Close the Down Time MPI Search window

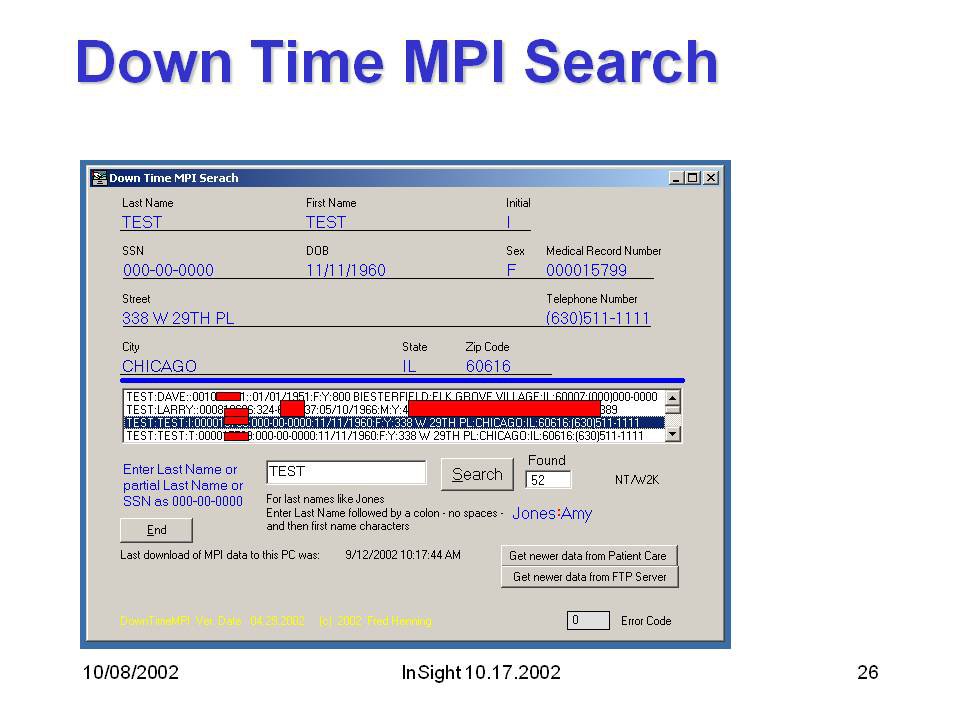click(x=711, y=178)
